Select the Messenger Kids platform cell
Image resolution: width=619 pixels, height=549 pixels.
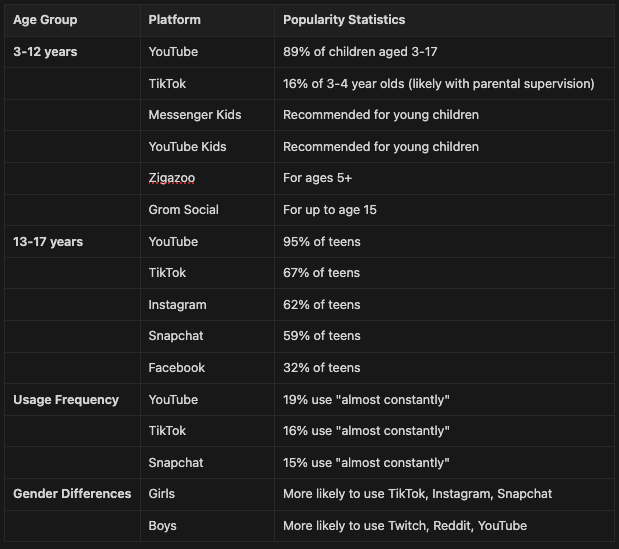[195, 115]
